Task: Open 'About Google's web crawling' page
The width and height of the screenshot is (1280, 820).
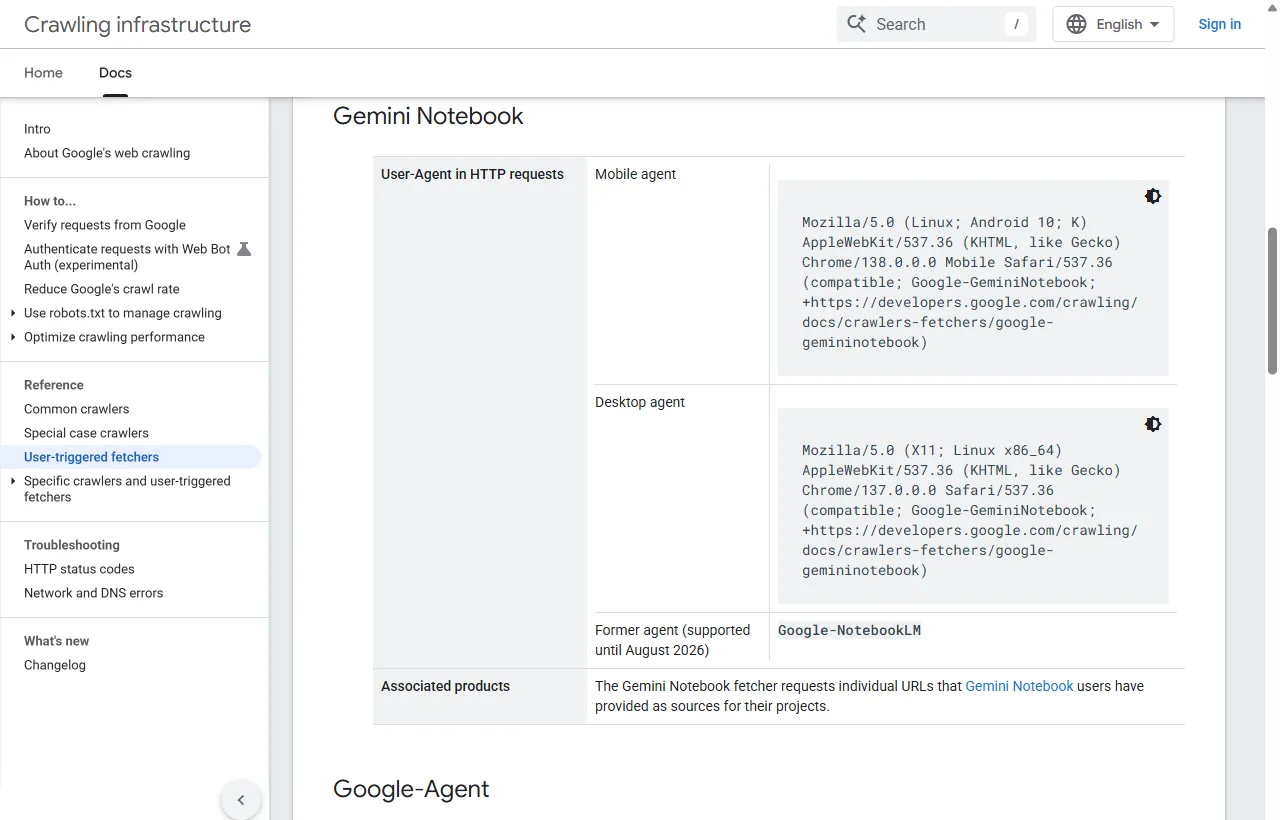Action: 107,153
